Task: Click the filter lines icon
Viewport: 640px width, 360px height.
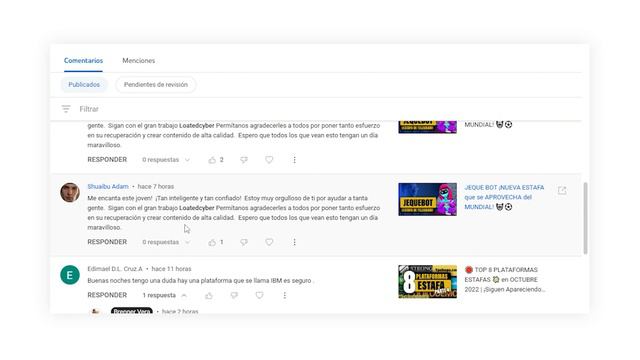Action: point(66,109)
